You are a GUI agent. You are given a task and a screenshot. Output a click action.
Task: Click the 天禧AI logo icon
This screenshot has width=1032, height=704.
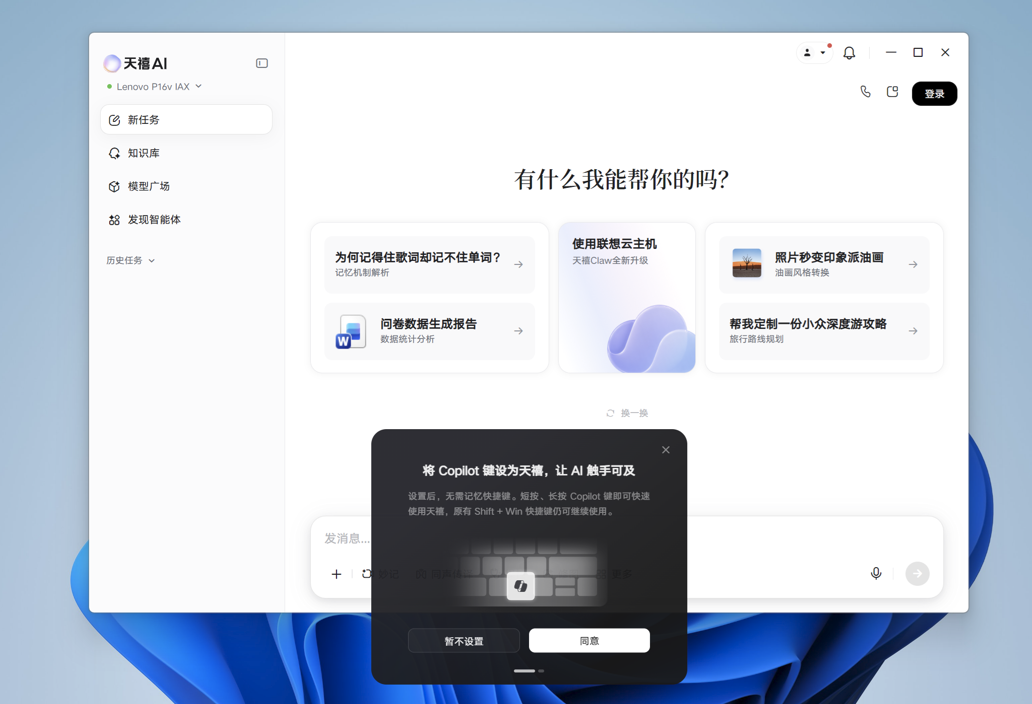112,63
